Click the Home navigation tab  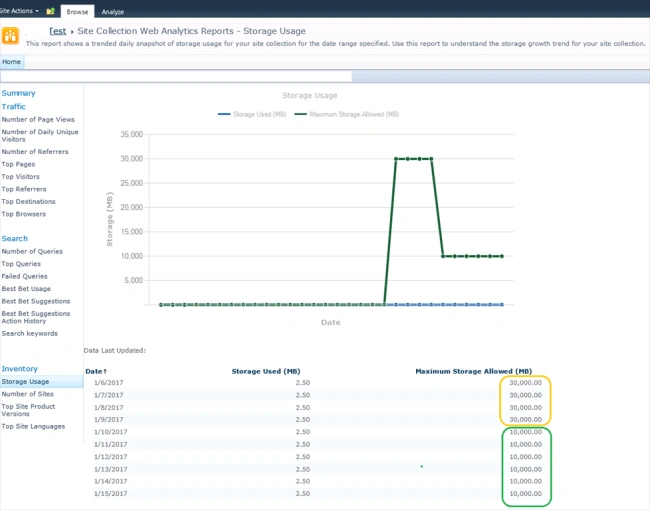(x=12, y=62)
